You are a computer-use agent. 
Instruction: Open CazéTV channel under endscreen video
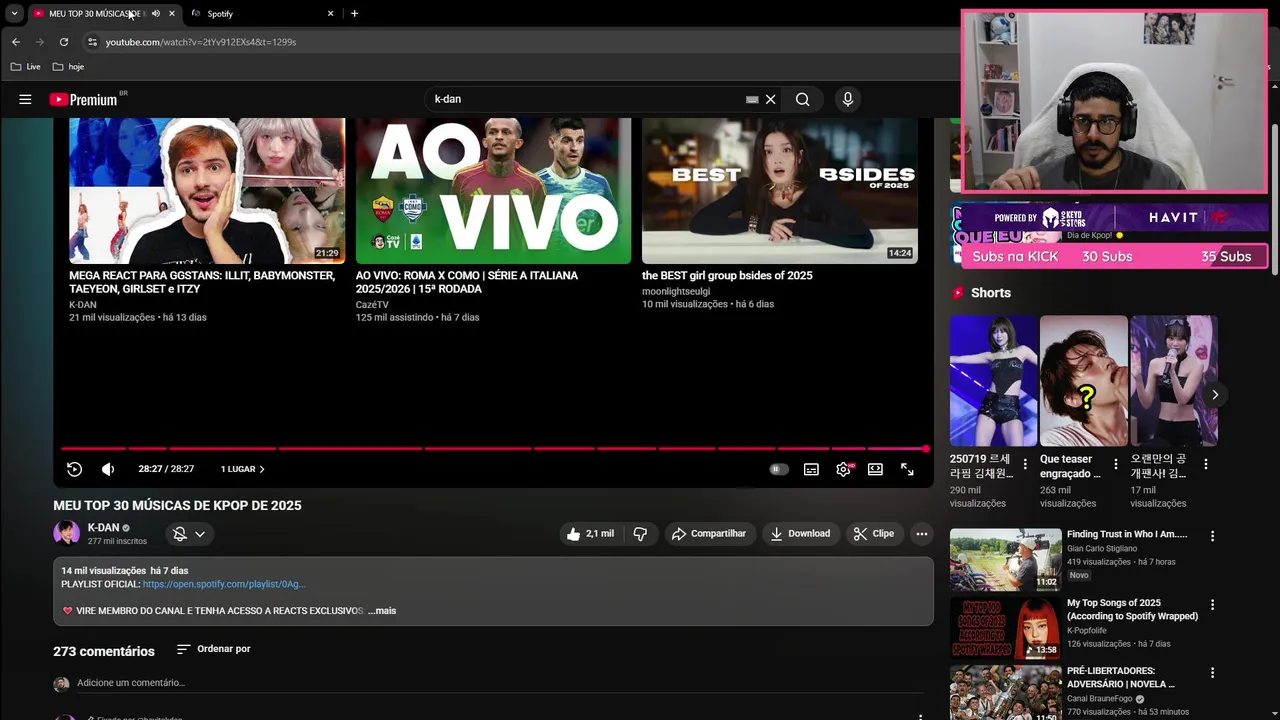click(372, 305)
